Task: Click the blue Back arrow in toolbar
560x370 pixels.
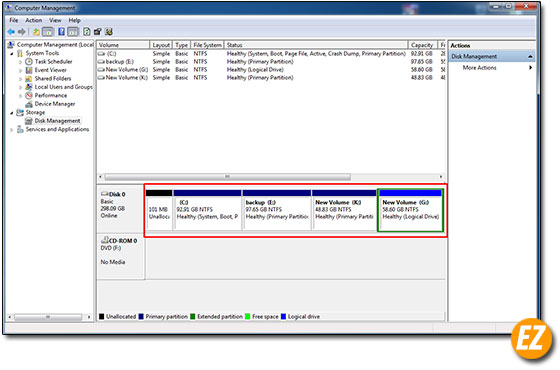Action: click(x=11, y=32)
